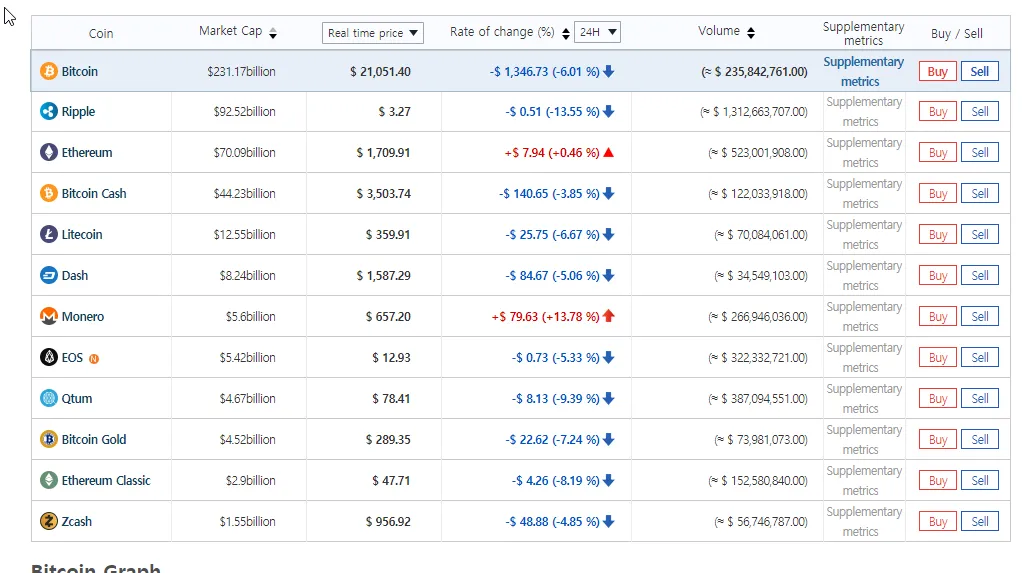Click the EOS logo icon

point(49,357)
